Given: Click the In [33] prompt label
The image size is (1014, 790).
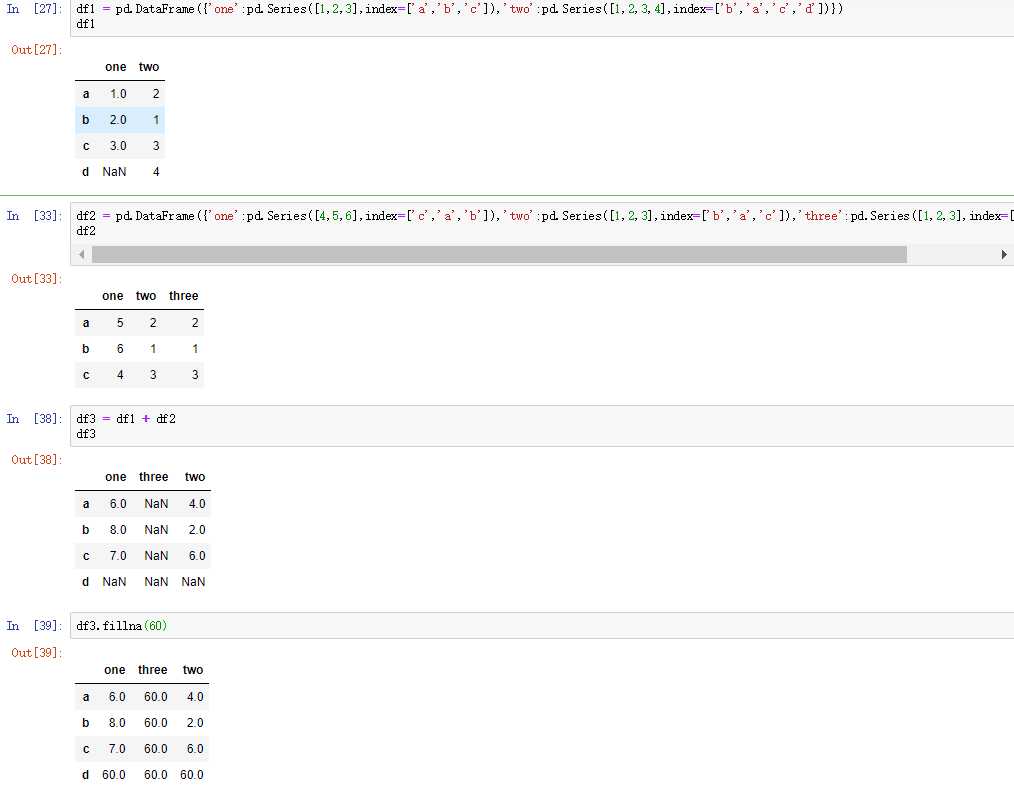Looking at the screenshot, I should click(34, 216).
